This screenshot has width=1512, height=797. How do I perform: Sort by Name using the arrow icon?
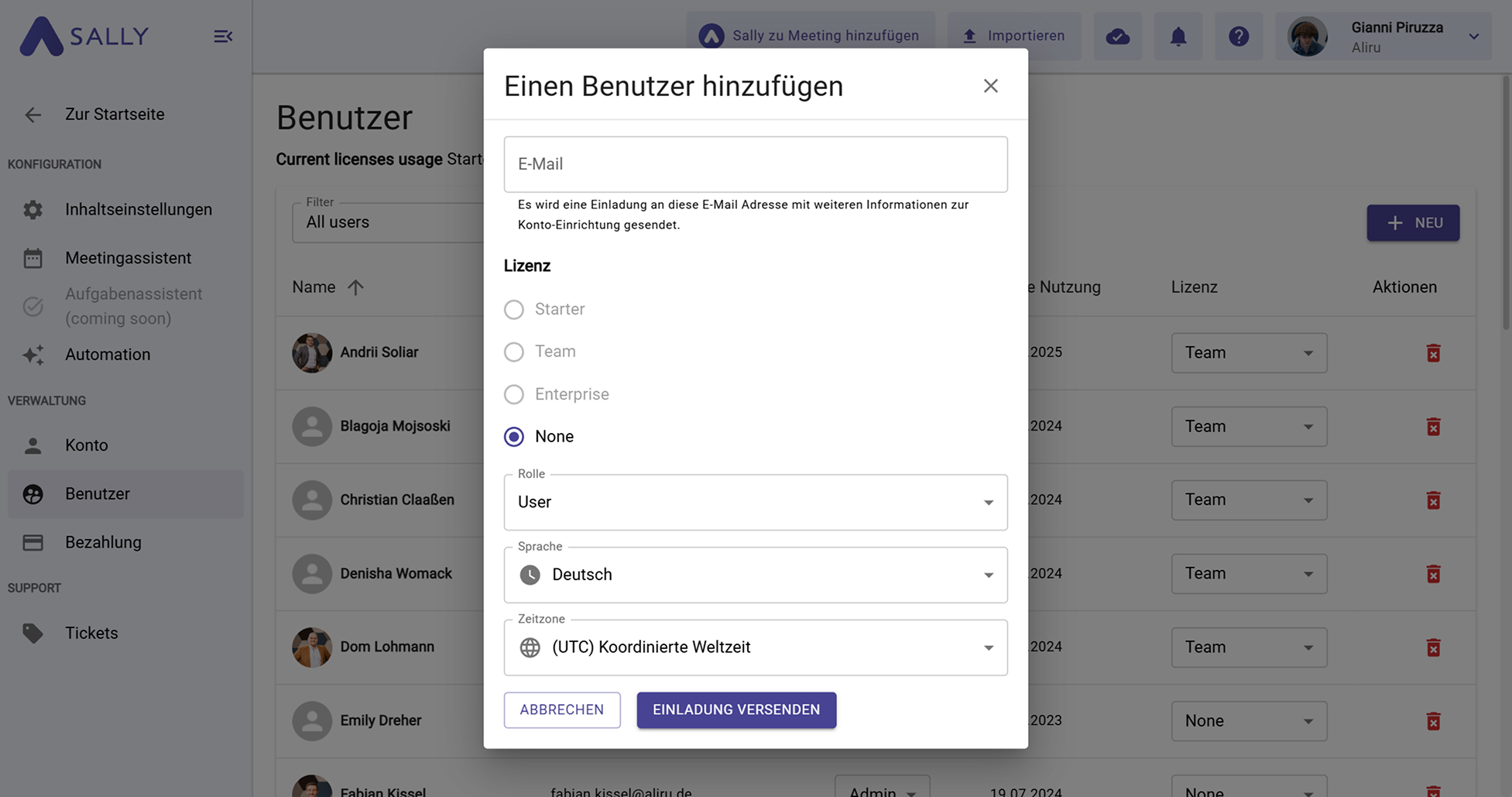tap(355, 287)
